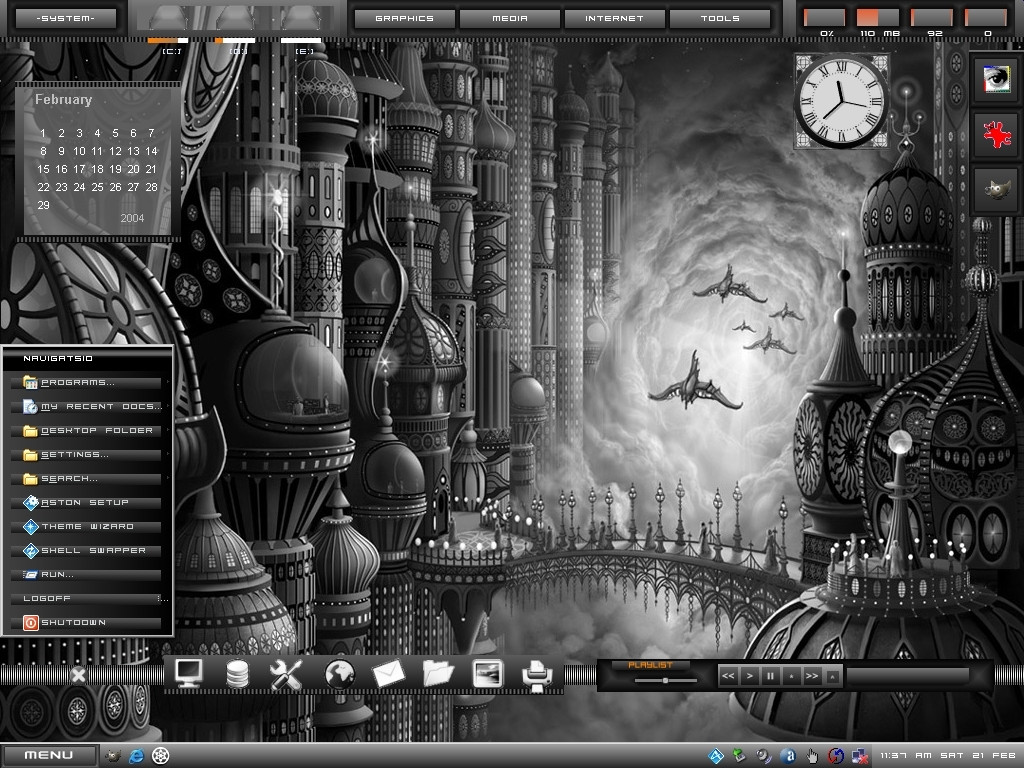
Task: Click the taskbar clock 11:37 AM
Action: click(x=948, y=755)
